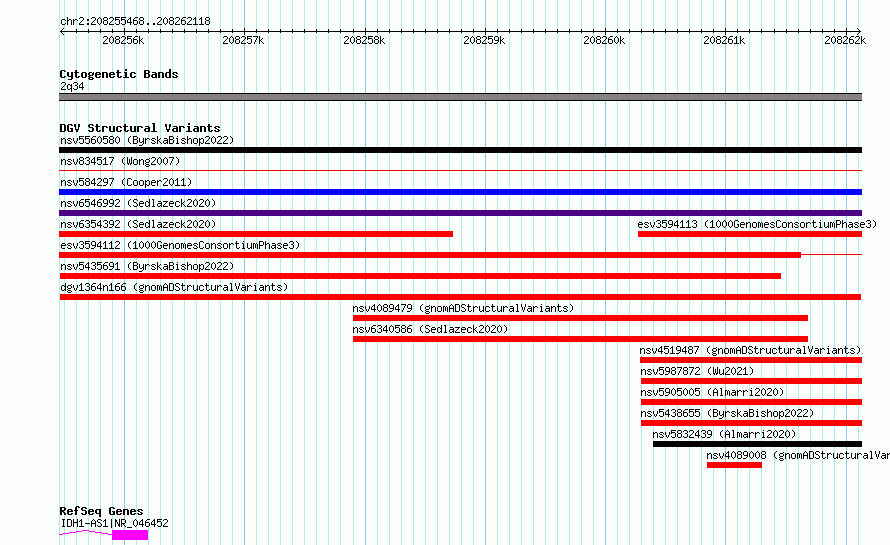Screen dimensions: 890x545
Task: Click the left arrowhead of the ruler
Action: tap(62, 31)
